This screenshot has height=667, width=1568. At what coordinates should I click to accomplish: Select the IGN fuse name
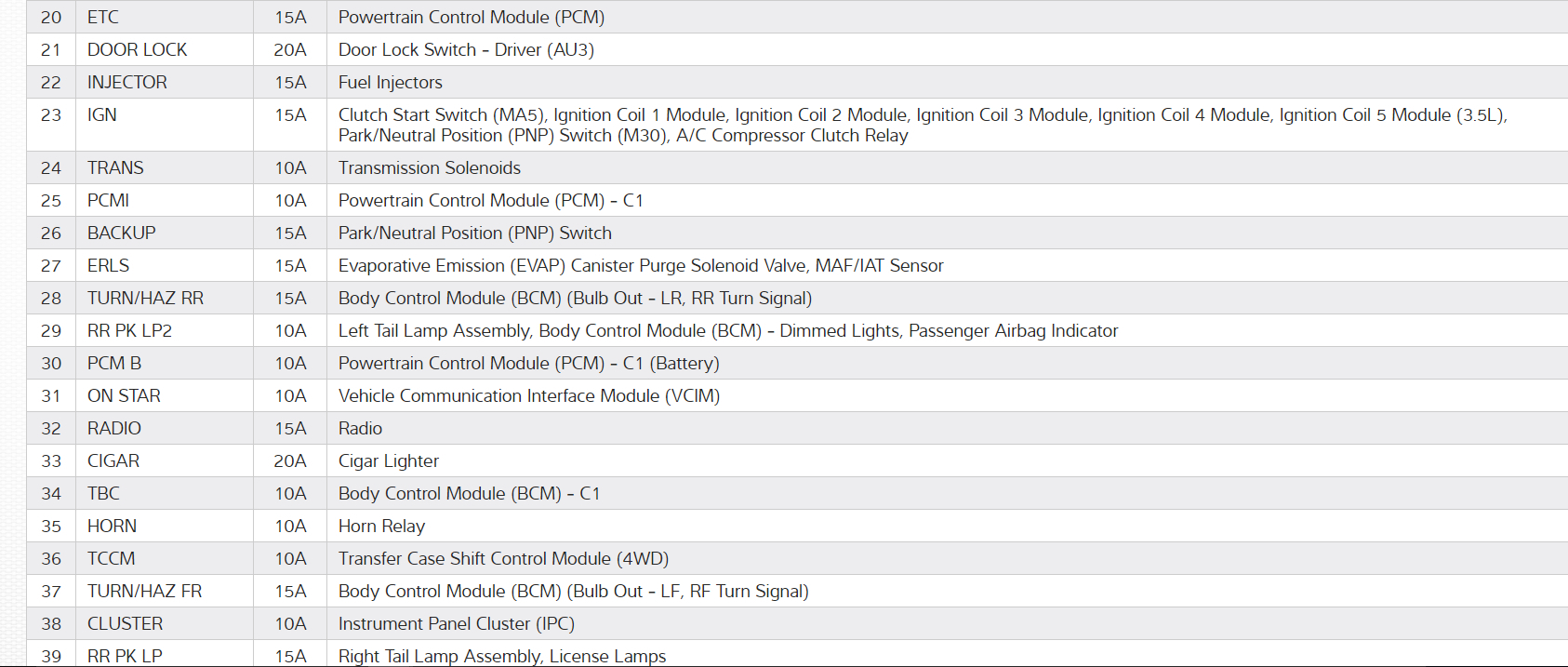point(102,115)
